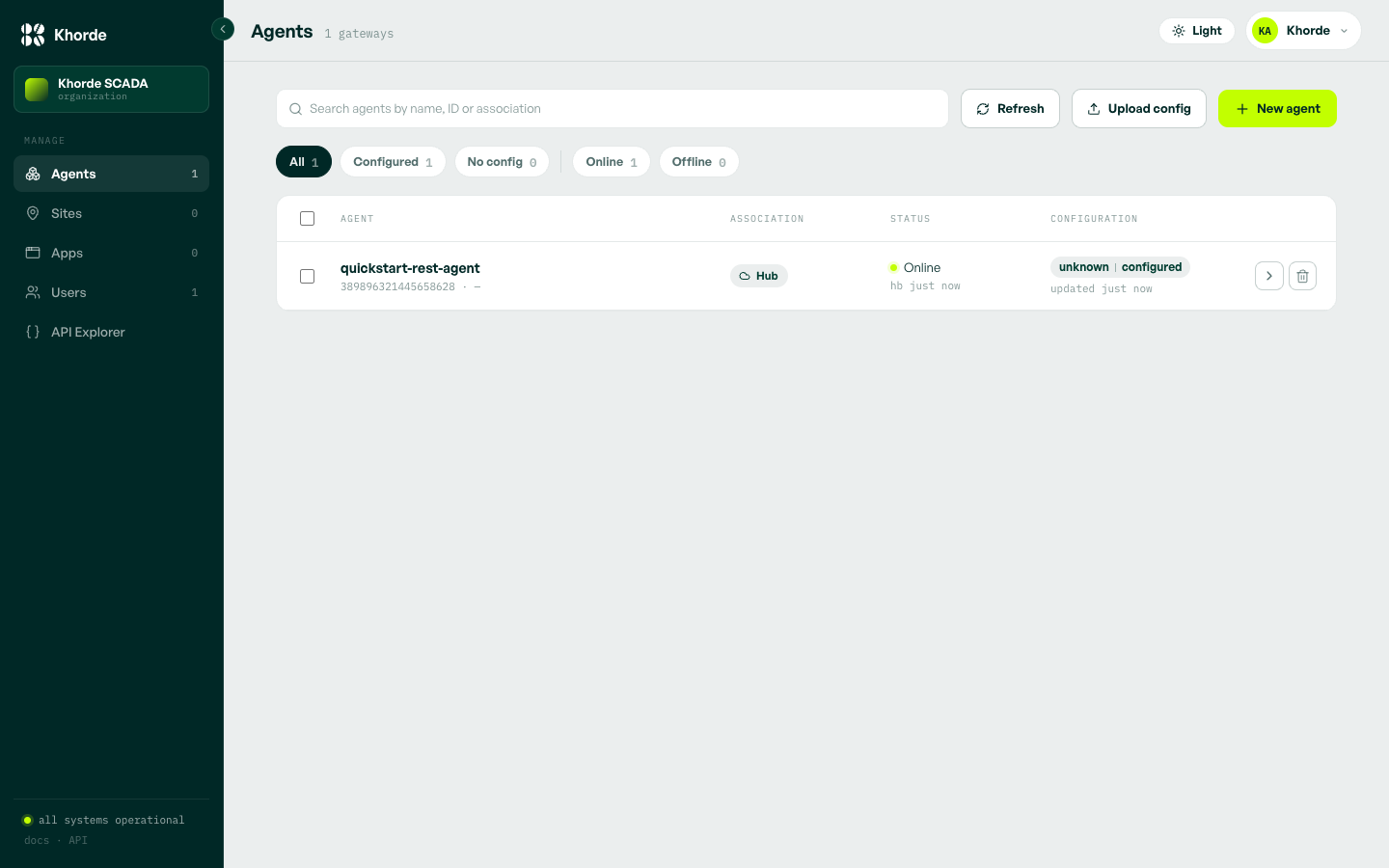Click the 'updated just now' text

tap(1102, 288)
